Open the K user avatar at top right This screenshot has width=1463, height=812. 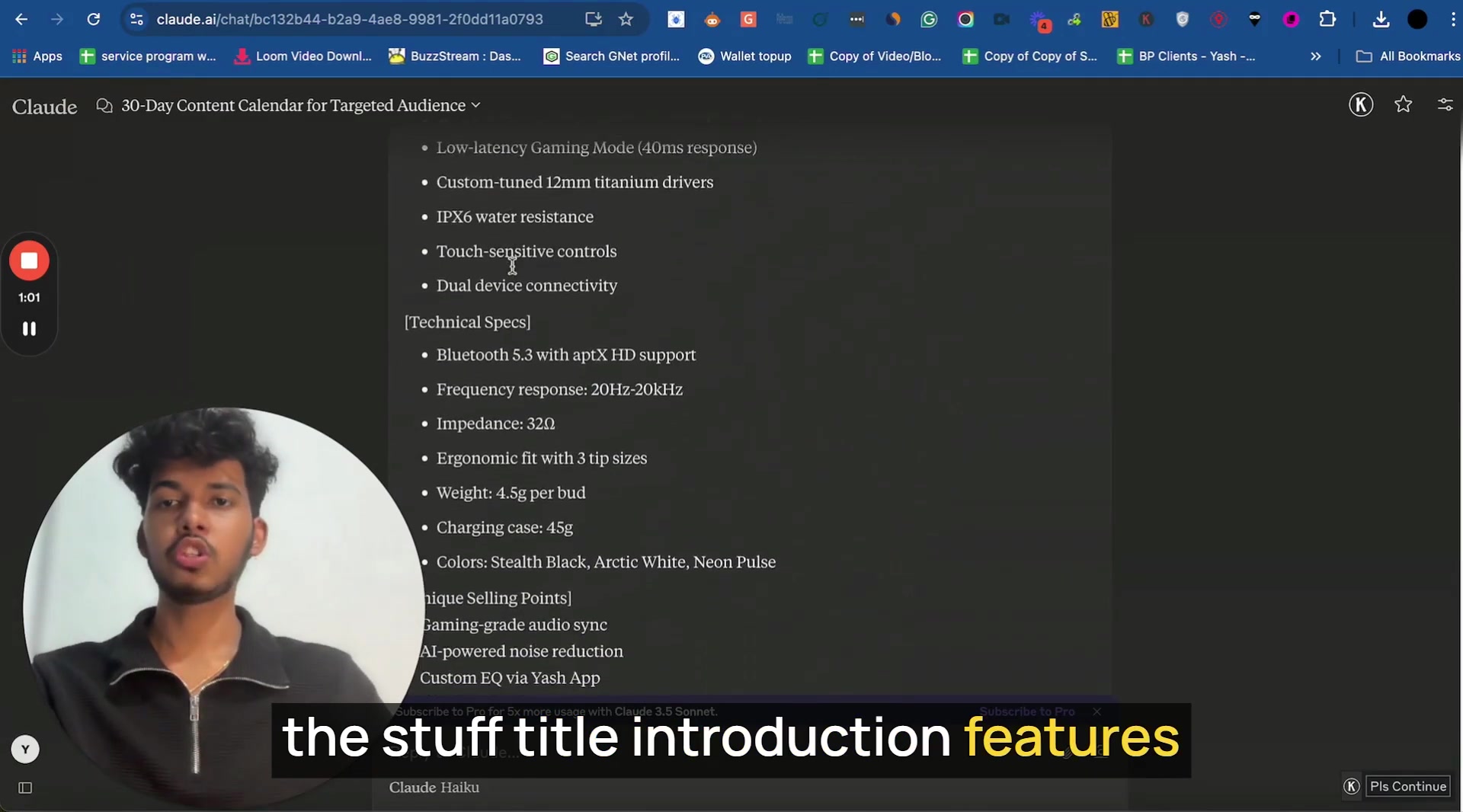tap(1361, 104)
